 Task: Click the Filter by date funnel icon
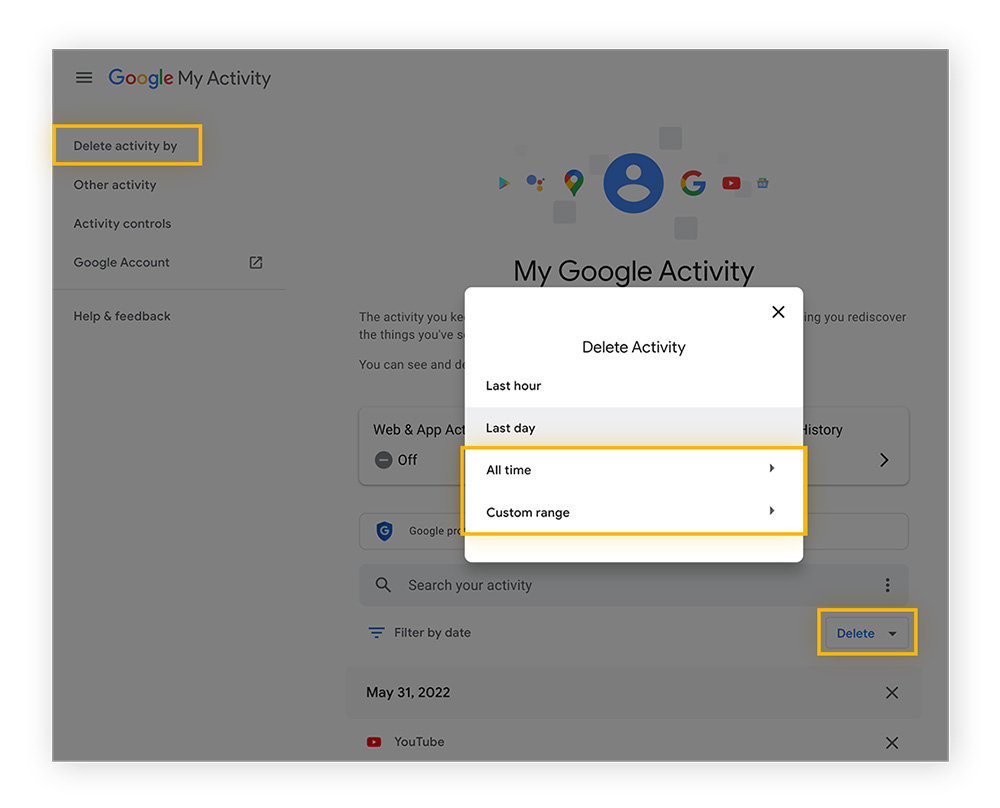click(375, 632)
